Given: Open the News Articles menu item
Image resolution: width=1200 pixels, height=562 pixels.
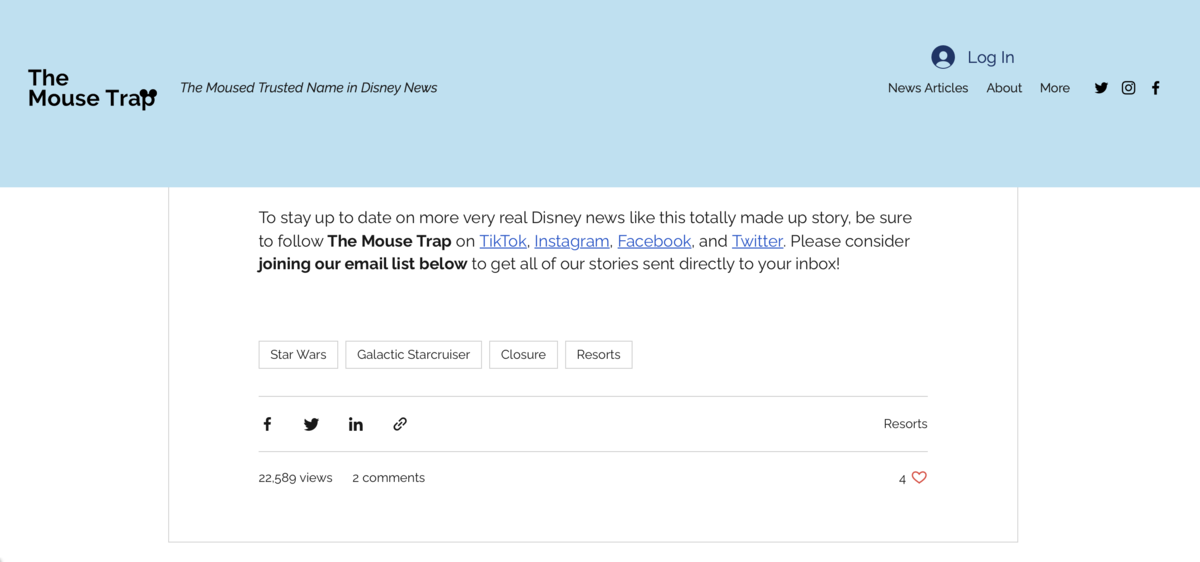Looking at the screenshot, I should tap(928, 88).
